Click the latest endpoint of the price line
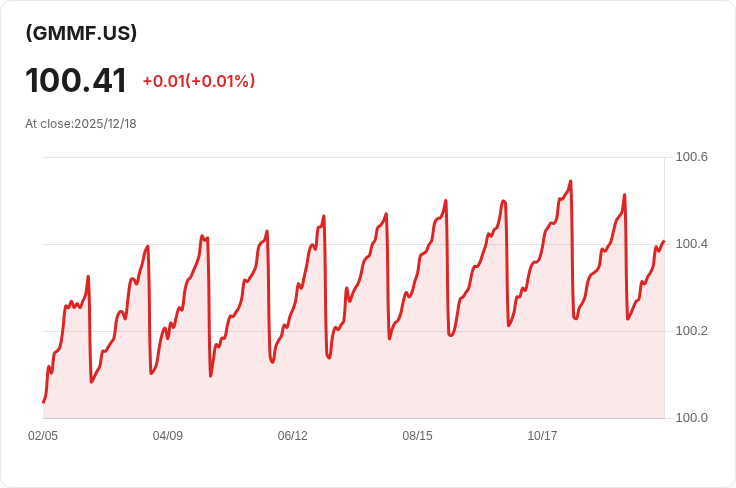Screen dimensions: 736x488 (x=663, y=241)
